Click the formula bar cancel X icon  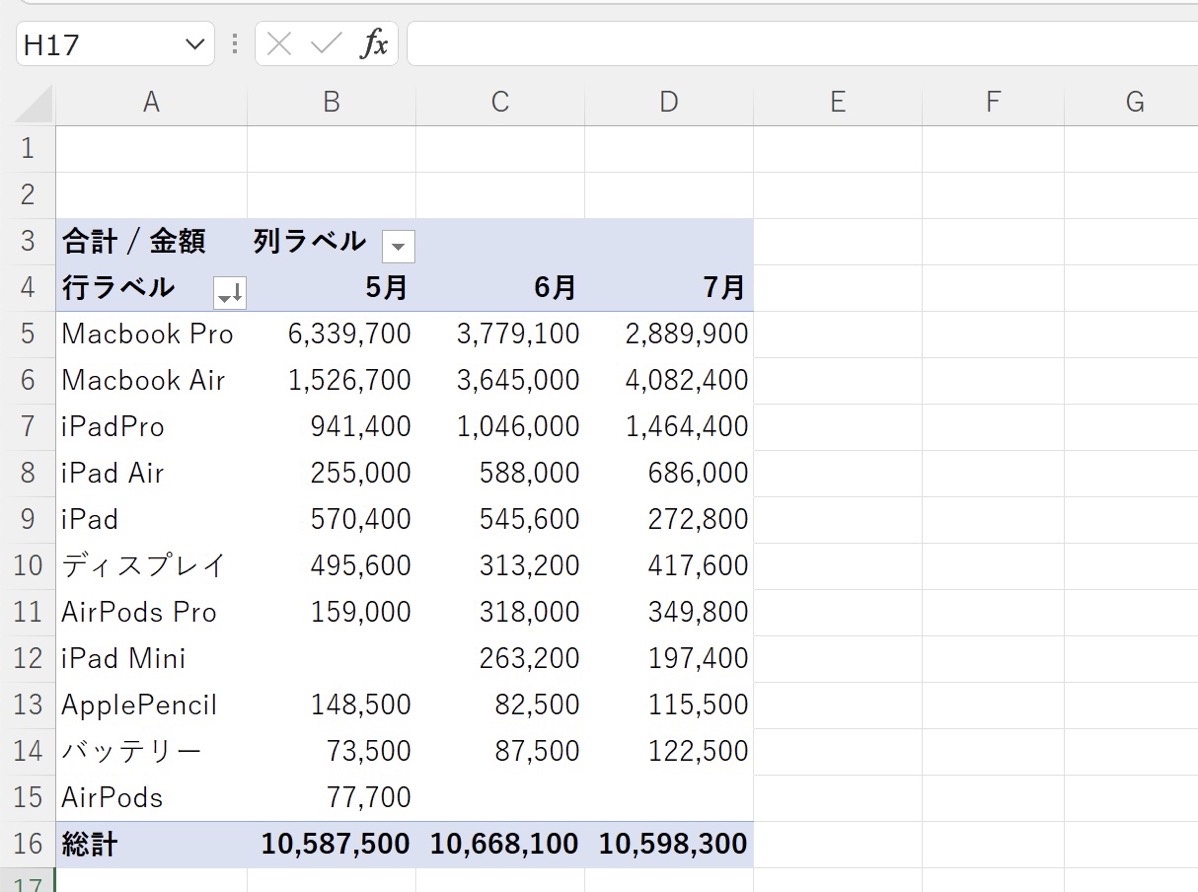(279, 44)
